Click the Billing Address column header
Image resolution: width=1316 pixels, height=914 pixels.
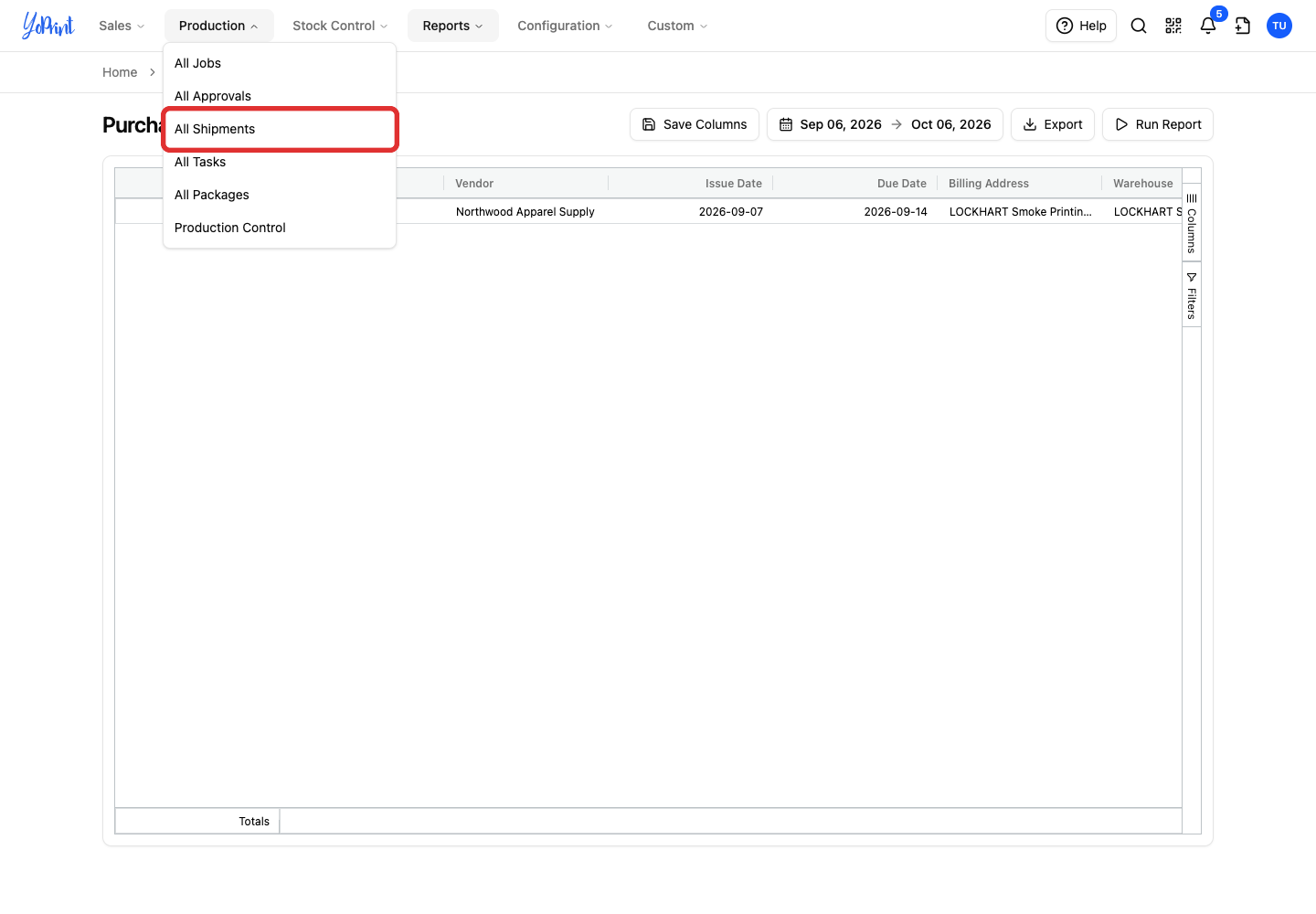(x=1020, y=184)
